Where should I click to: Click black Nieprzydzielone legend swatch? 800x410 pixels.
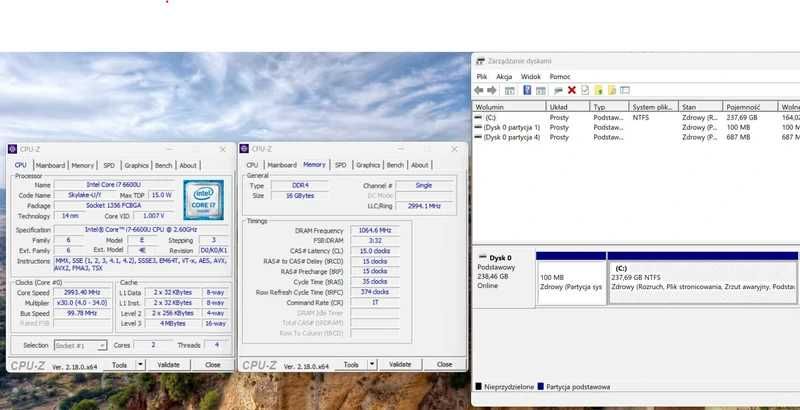(479, 387)
